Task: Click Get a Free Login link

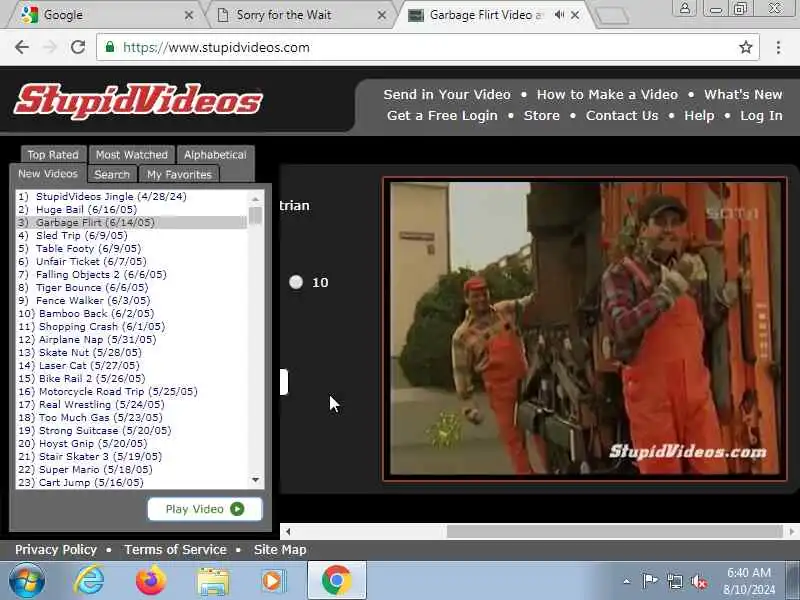Action: click(442, 116)
